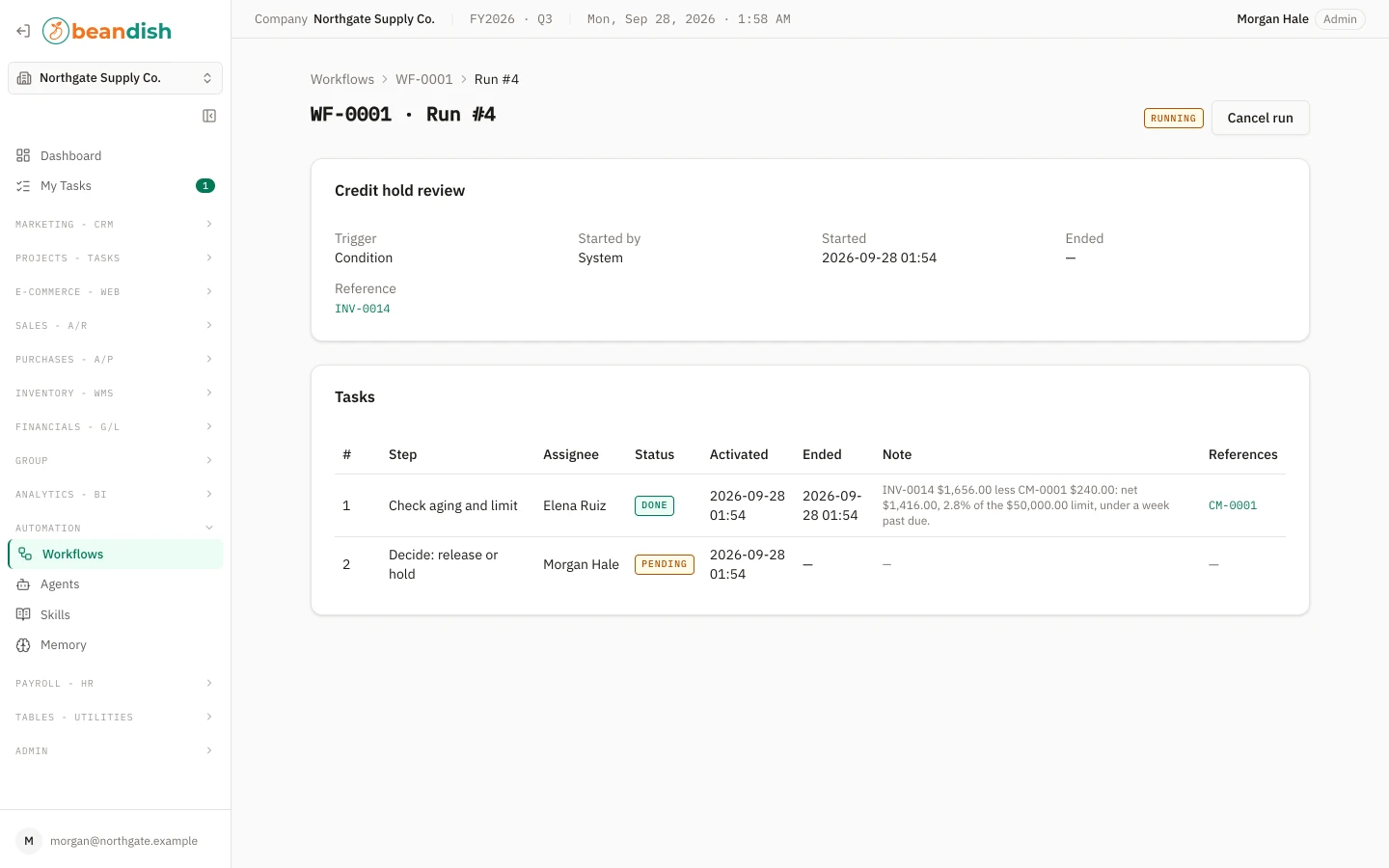The image size is (1389, 868).
Task: Click the Workflows sidebar icon
Action: tap(25, 554)
